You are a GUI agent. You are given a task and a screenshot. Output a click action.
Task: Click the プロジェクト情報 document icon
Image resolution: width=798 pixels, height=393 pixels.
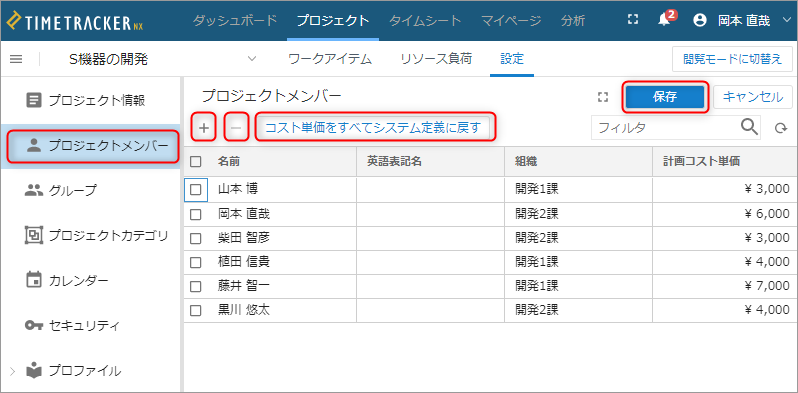click(x=34, y=100)
